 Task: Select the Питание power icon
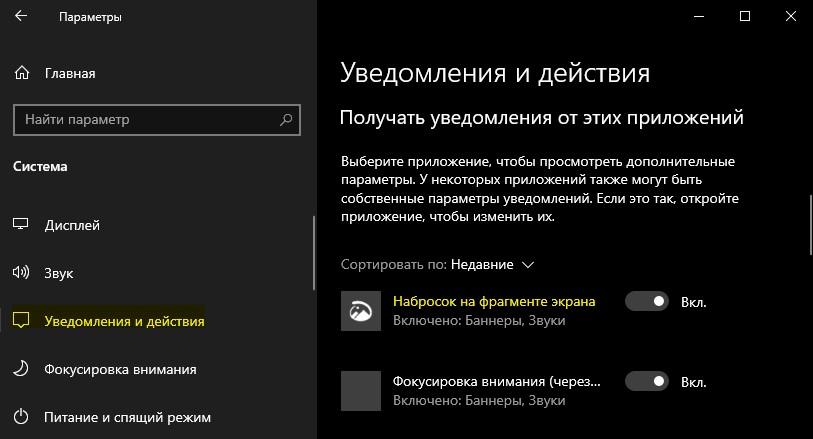click(21, 416)
